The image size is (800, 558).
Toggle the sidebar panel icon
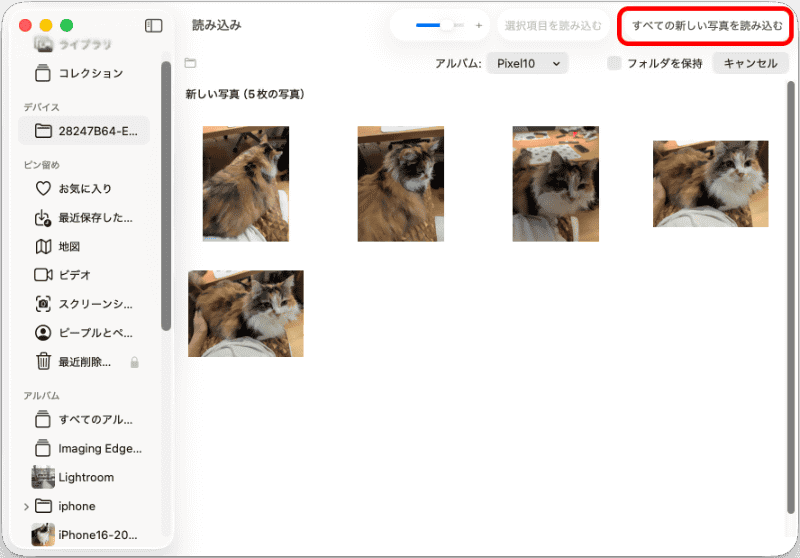tap(154, 26)
